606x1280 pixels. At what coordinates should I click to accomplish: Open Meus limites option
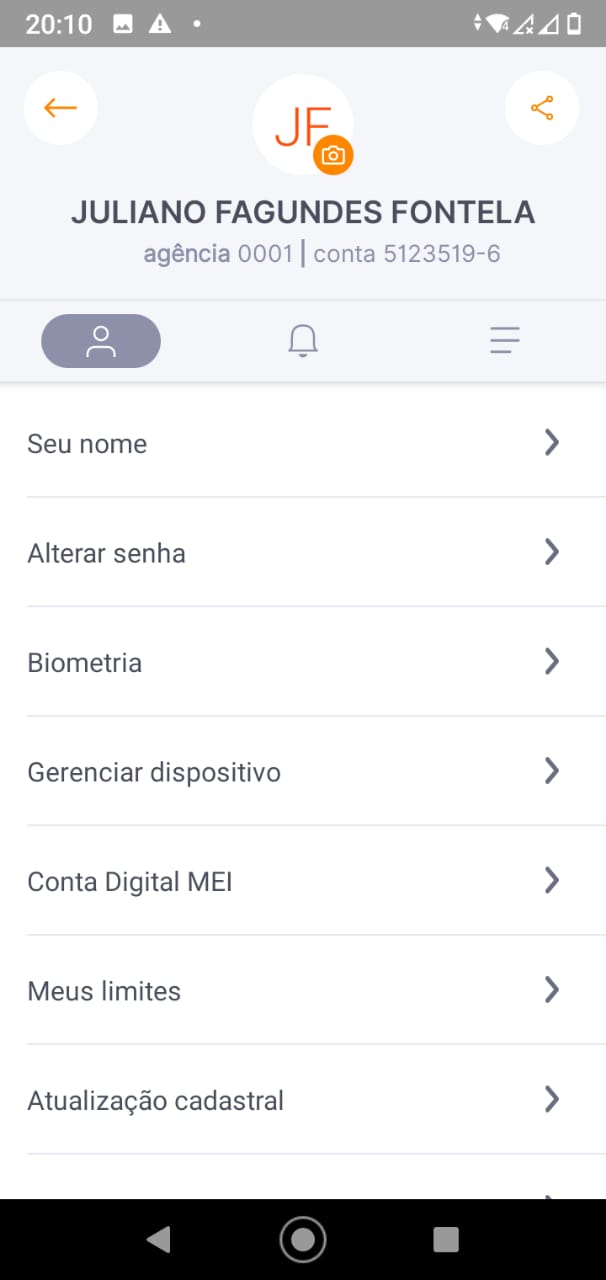click(x=104, y=991)
